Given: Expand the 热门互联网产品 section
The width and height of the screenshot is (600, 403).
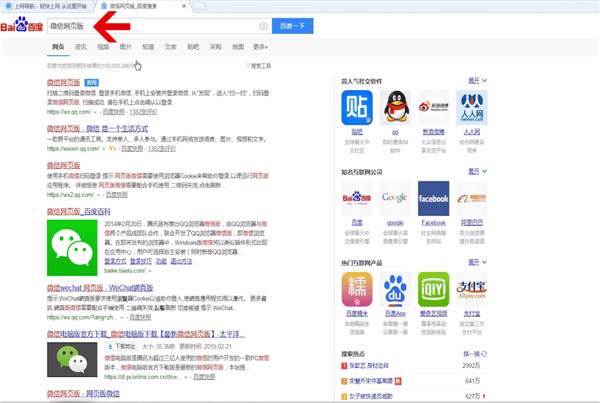Looking at the screenshot, I should point(478,262).
